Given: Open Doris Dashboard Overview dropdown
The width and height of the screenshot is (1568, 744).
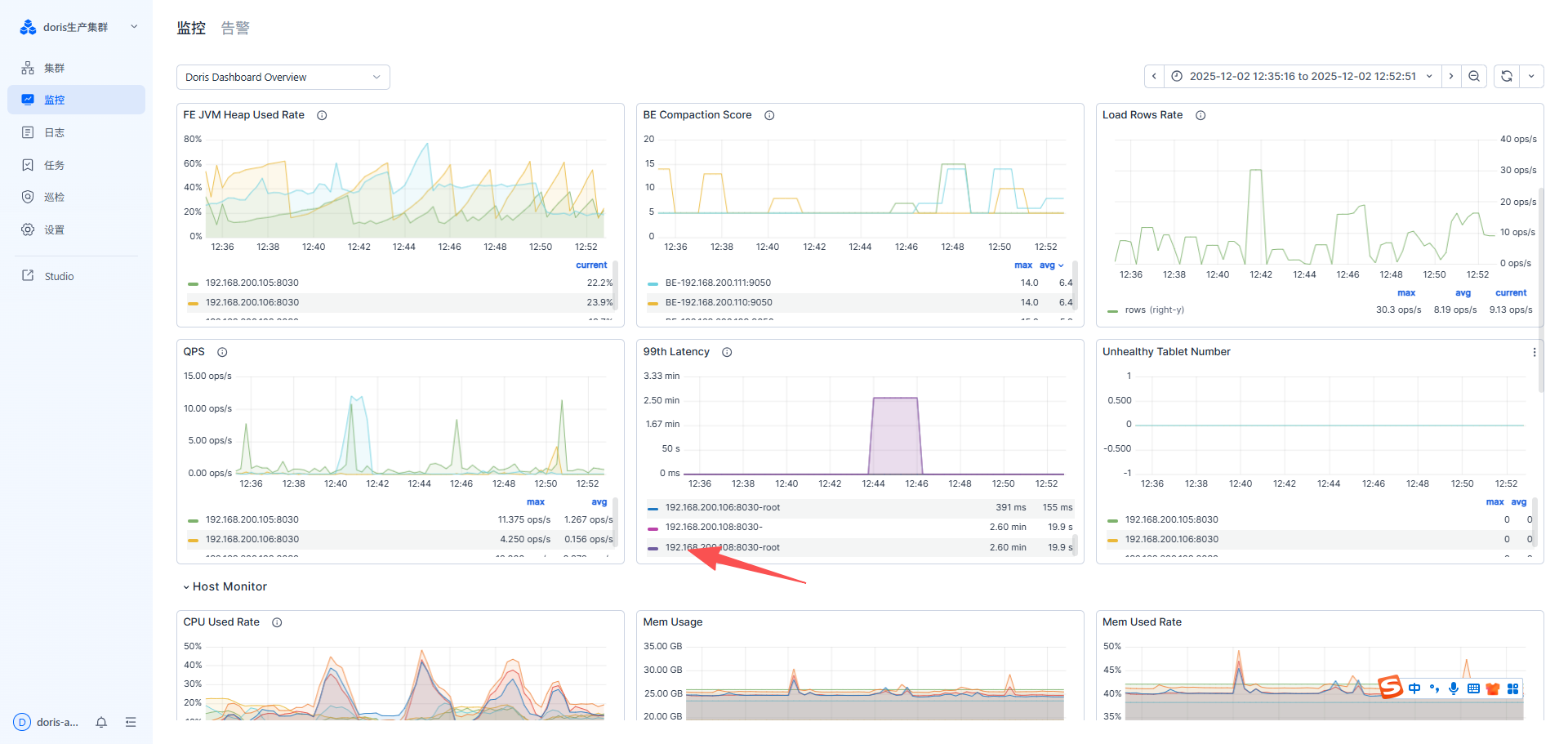Looking at the screenshot, I should pos(283,77).
